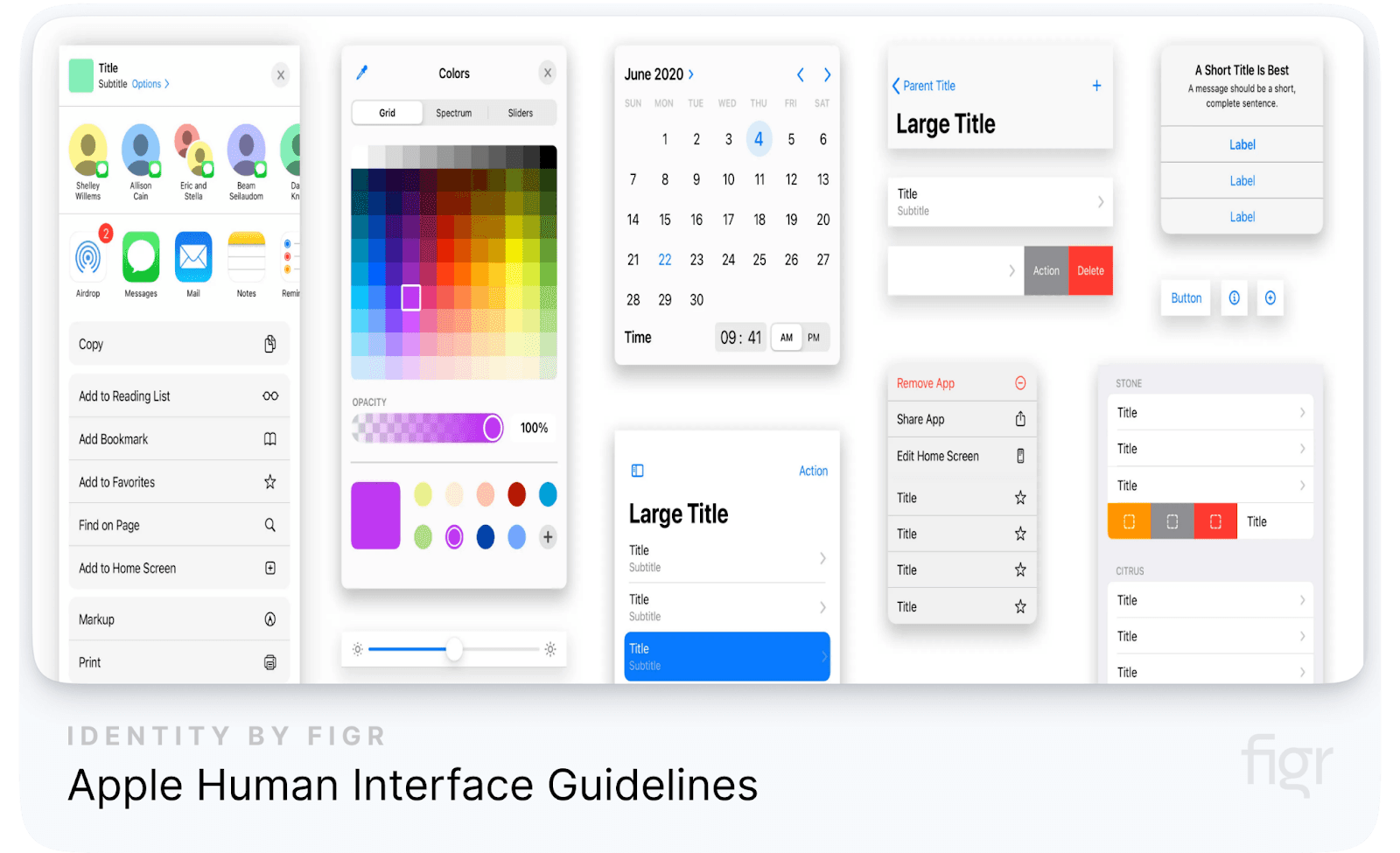Select AM in time toggle
The height and width of the screenshot is (853, 1400).
click(x=787, y=338)
